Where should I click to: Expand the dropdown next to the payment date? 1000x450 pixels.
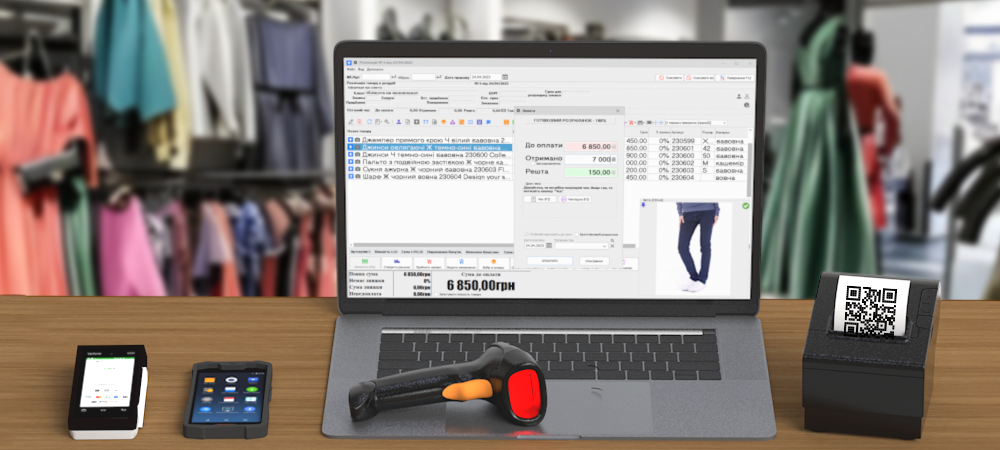click(x=582, y=245)
